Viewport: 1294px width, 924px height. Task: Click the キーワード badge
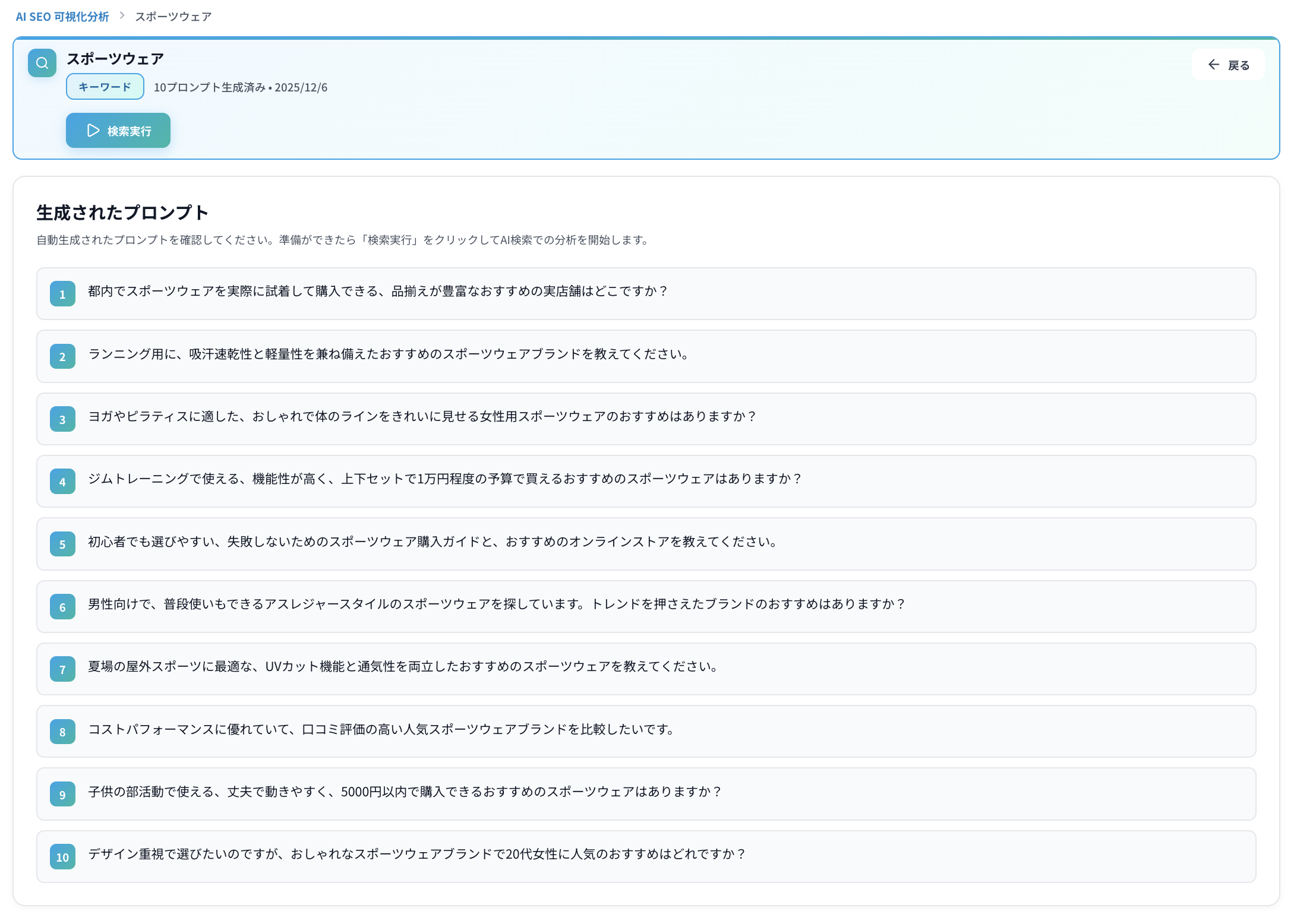point(105,87)
